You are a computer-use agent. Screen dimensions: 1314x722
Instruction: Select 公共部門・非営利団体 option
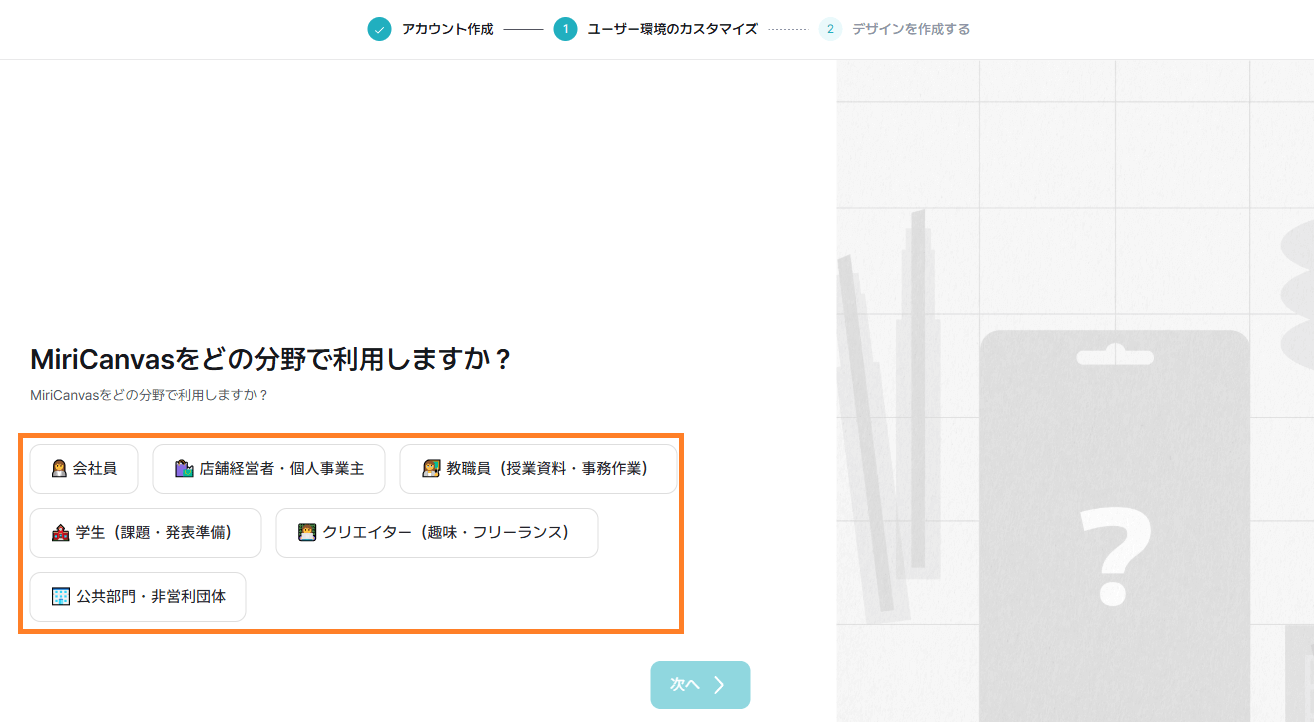(x=138, y=597)
